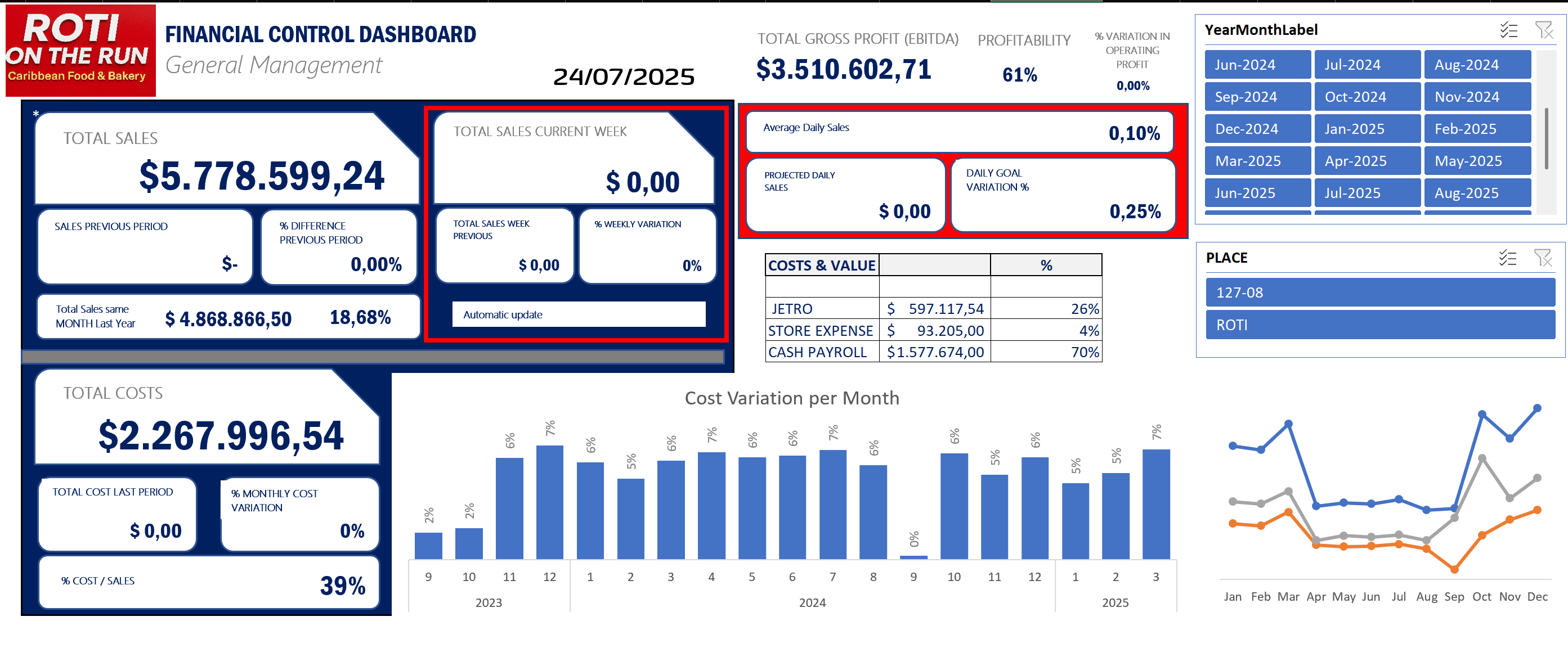This screenshot has height=648, width=1568.
Task: Select the Jan-2025 month tile
Action: tap(1367, 128)
